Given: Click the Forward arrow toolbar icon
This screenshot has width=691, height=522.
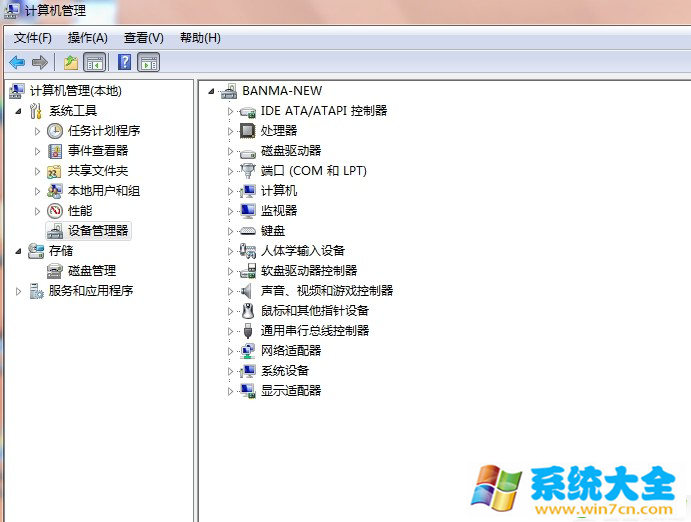Looking at the screenshot, I should (40, 63).
